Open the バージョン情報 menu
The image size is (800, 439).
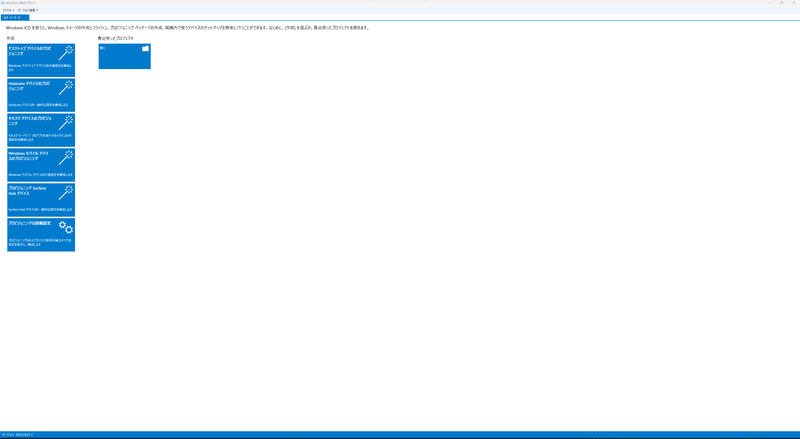point(28,10)
